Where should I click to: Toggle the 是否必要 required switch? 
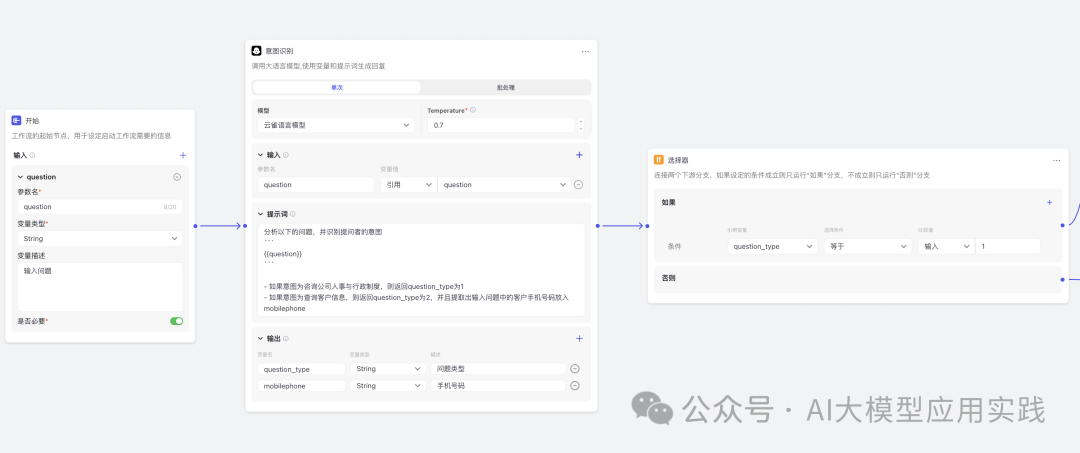[176, 322]
